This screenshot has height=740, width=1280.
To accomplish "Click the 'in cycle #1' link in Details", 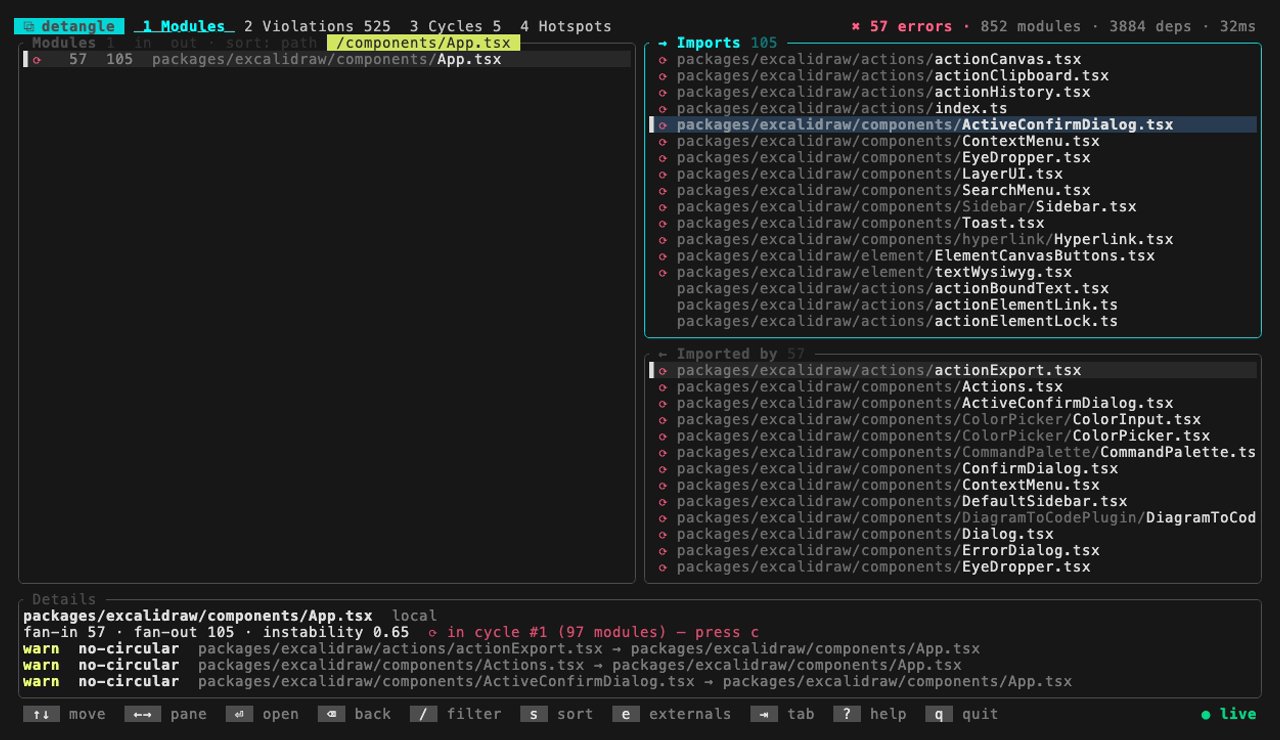I will click(x=593, y=632).
